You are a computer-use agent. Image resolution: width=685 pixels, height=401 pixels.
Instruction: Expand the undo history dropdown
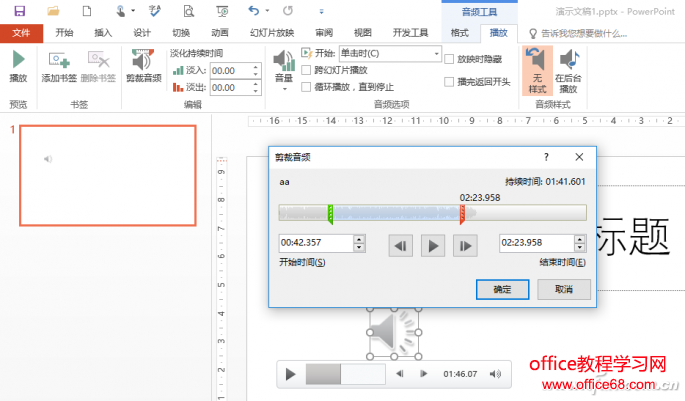tap(267, 11)
